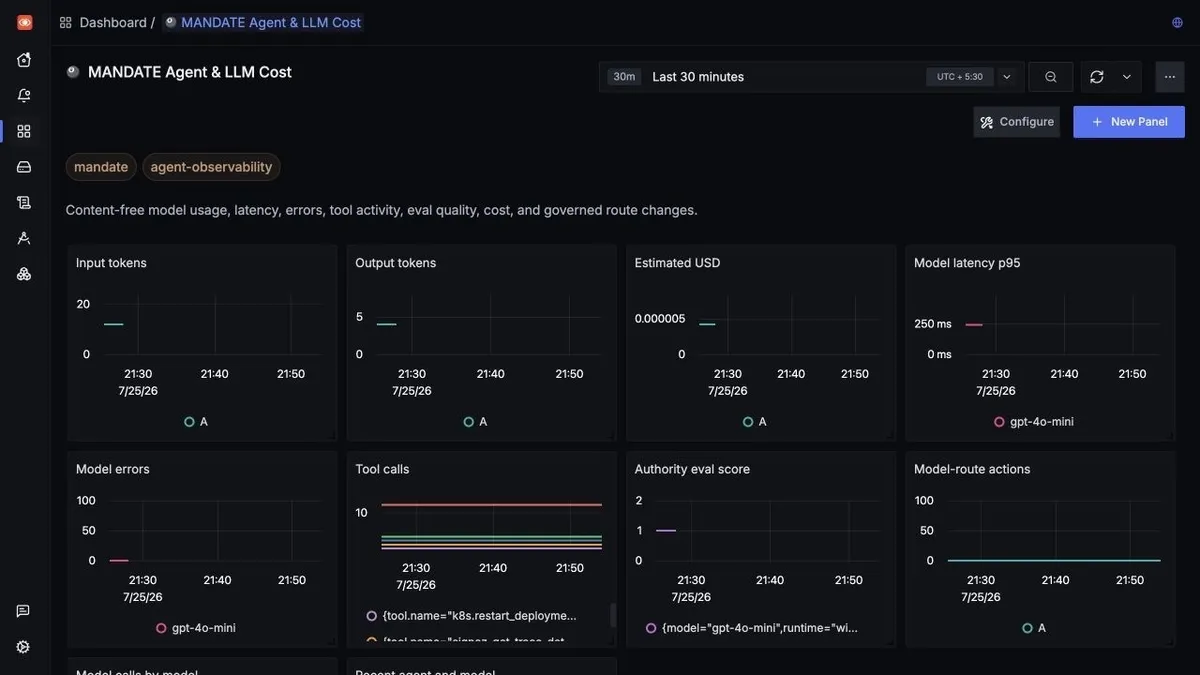Toggle series A in the Input tokens legend
This screenshot has height=675, width=1200.
[x=196, y=422]
